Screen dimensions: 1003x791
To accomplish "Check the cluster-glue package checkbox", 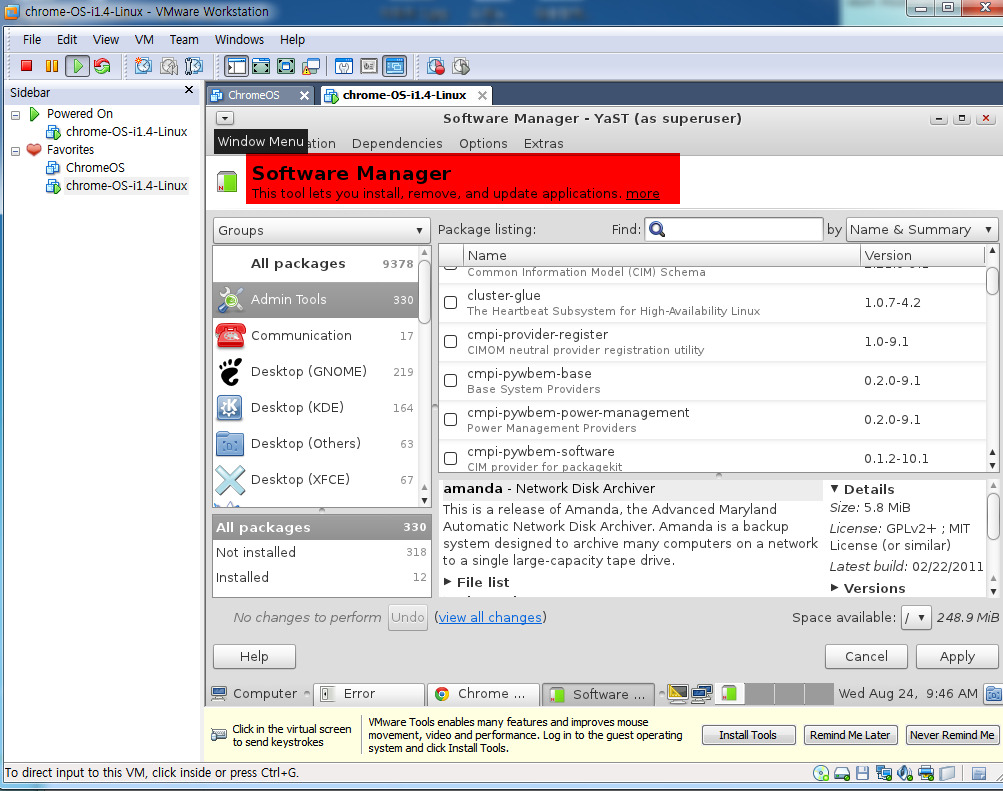I will [x=450, y=302].
